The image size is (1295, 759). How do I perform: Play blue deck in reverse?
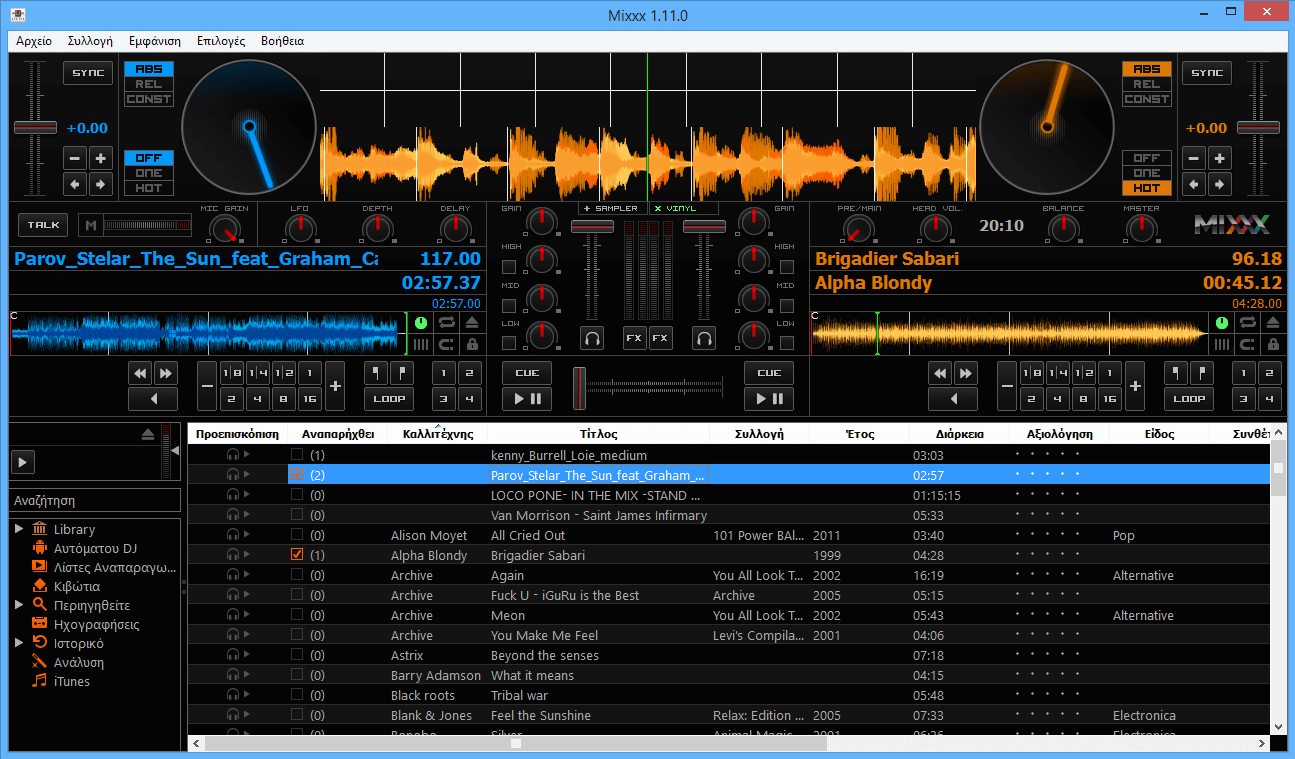pos(153,399)
